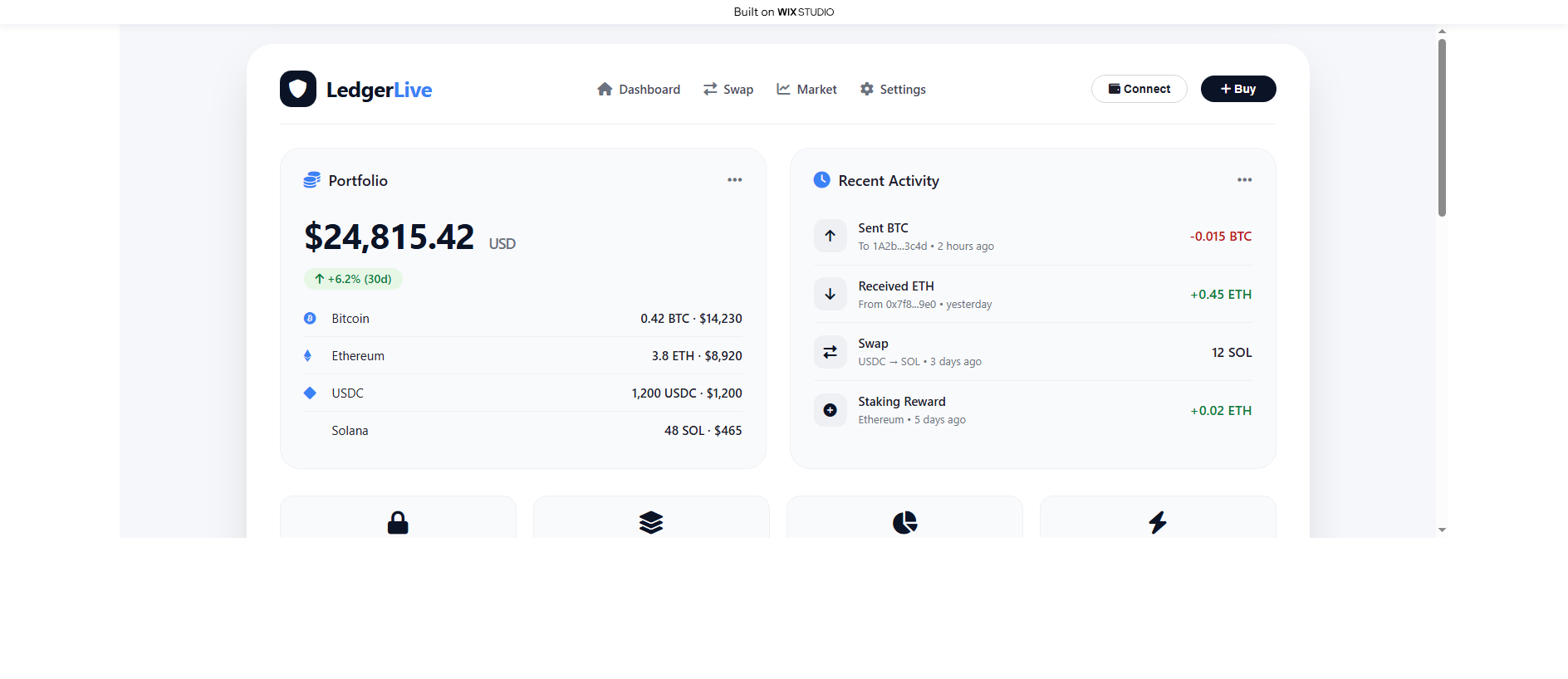The image size is (1568, 679).
Task: Click the +0.02 ETH amount
Action: point(1221,411)
